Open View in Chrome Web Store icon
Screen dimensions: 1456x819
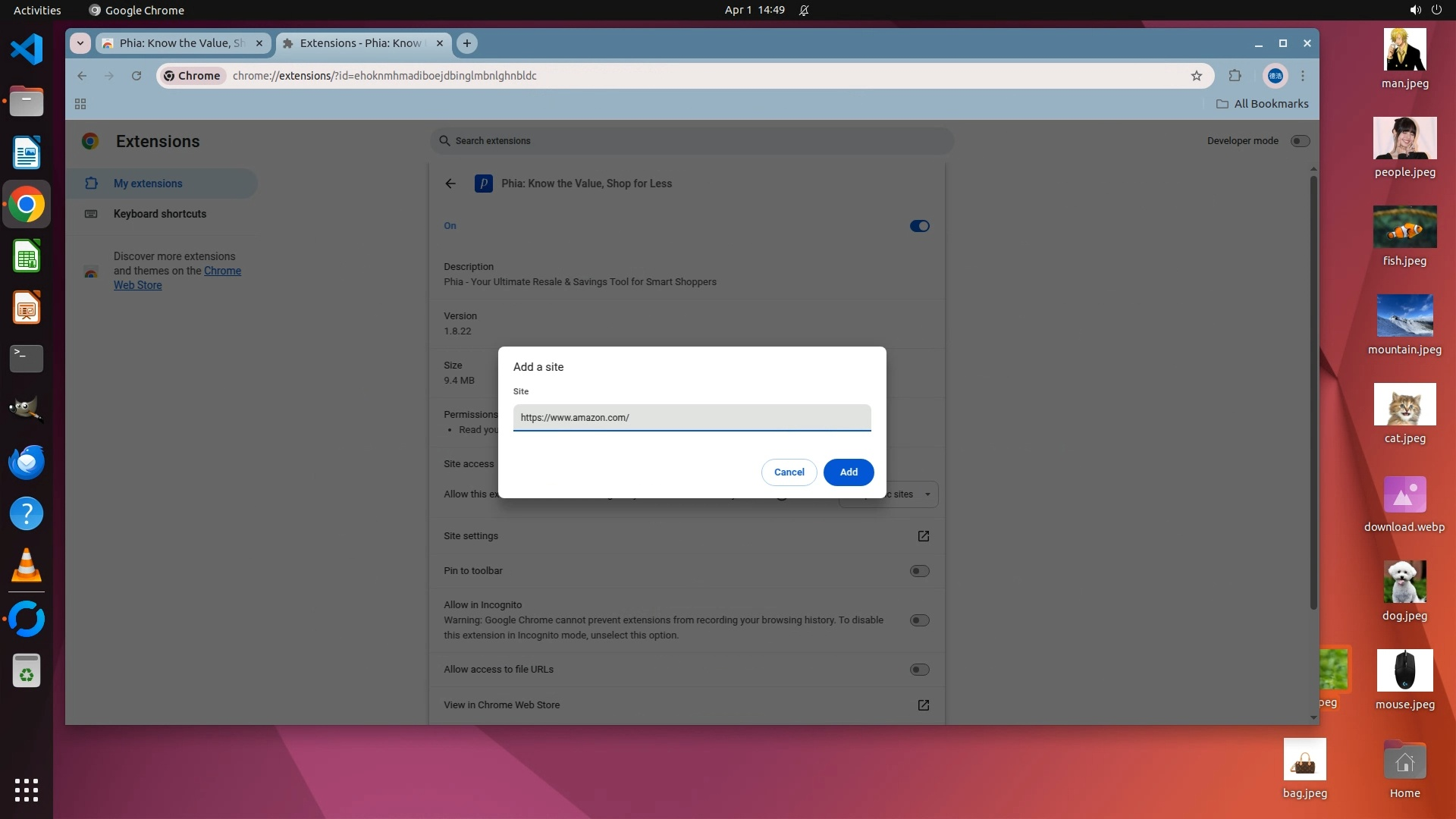point(923,705)
